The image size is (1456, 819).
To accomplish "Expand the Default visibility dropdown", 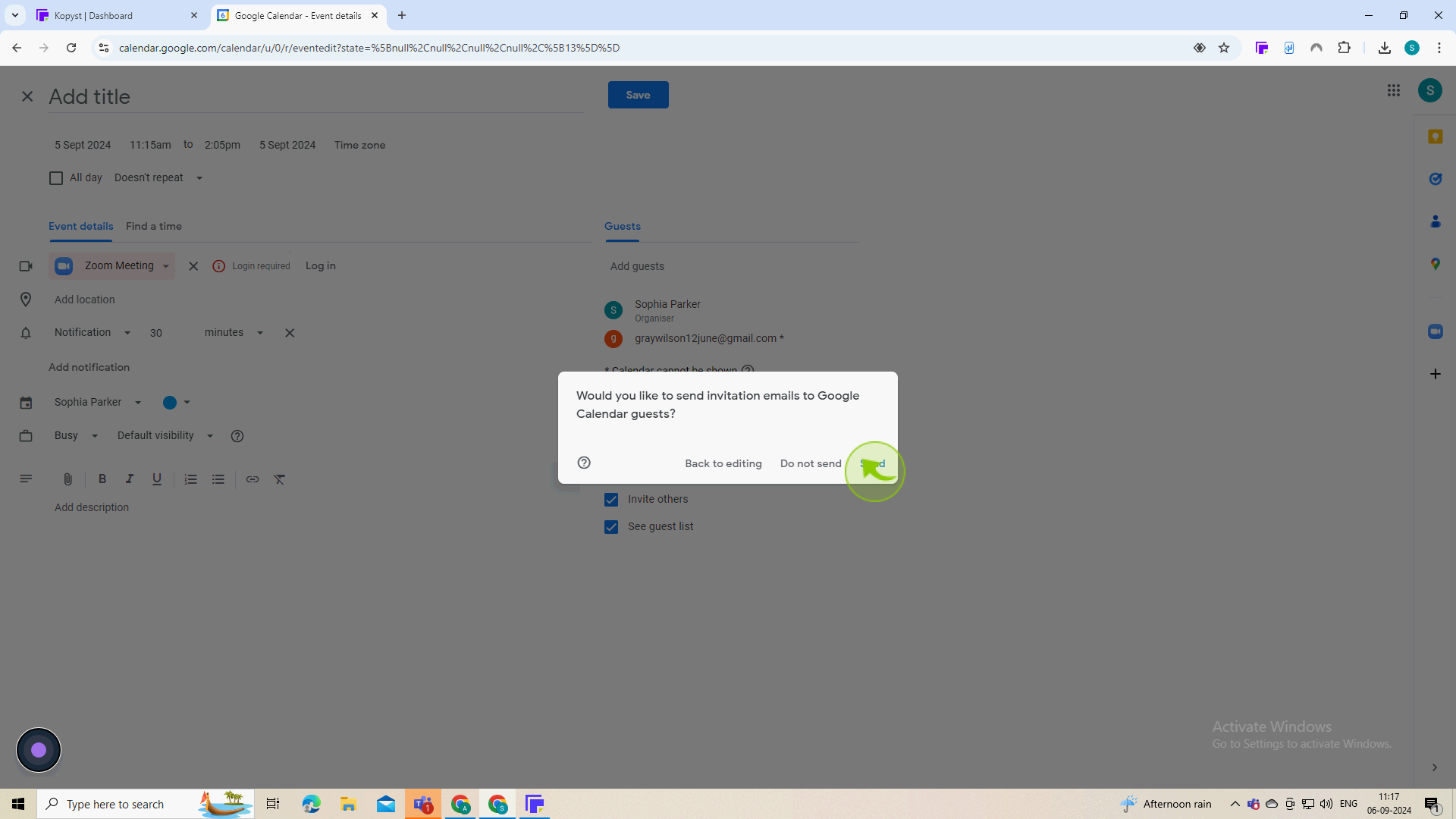I will [x=165, y=435].
